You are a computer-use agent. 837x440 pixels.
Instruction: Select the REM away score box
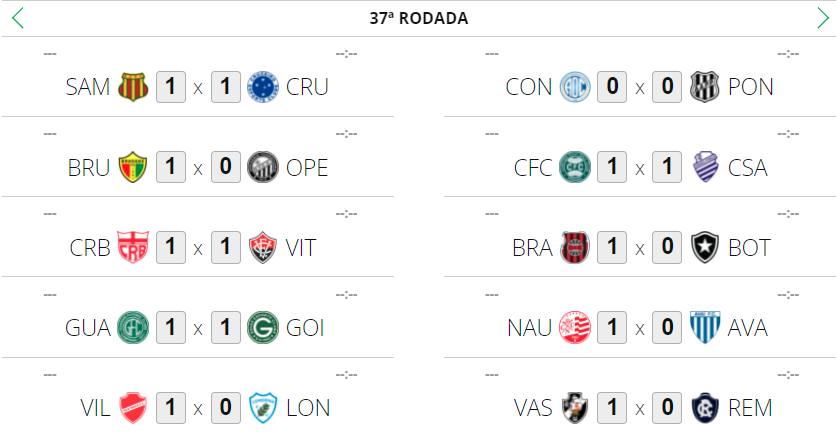[x=667, y=407]
